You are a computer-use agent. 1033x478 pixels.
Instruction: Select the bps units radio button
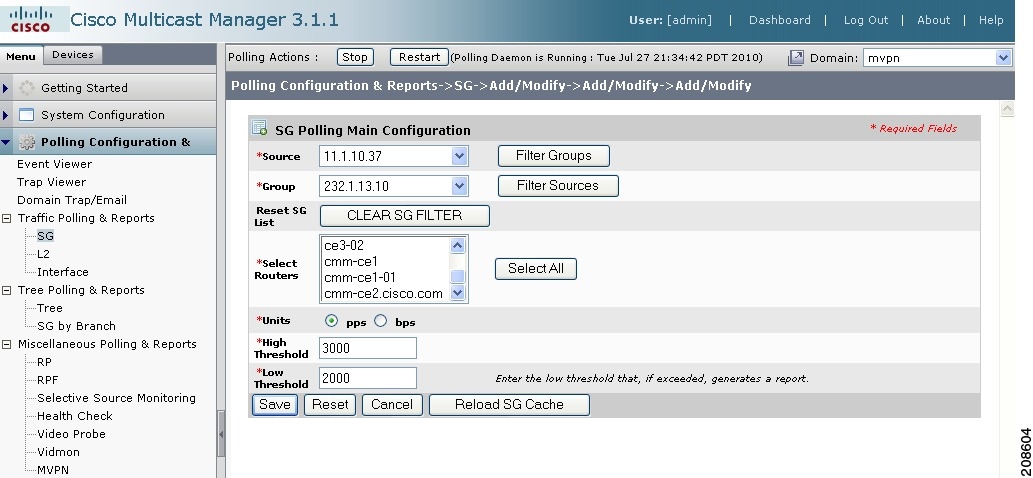point(380,321)
